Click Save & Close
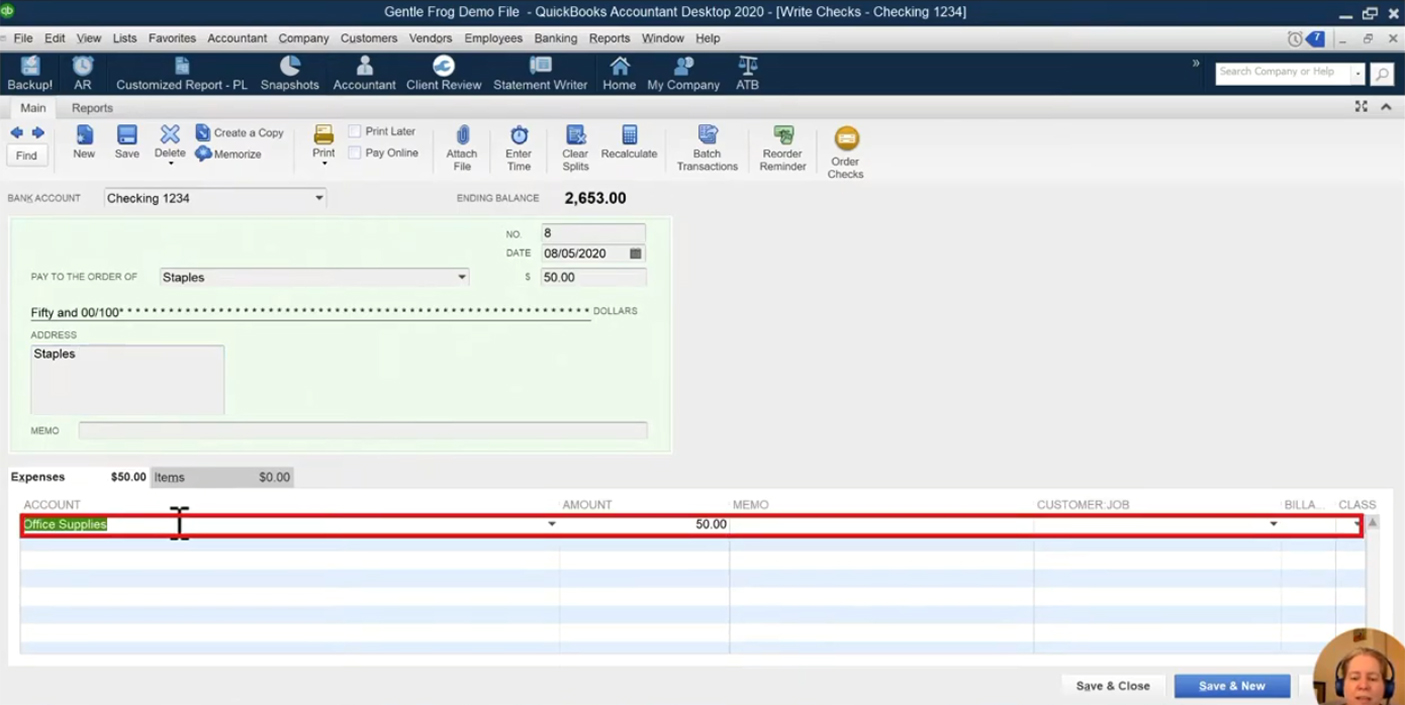This screenshot has width=1405, height=705. tap(1113, 686)
